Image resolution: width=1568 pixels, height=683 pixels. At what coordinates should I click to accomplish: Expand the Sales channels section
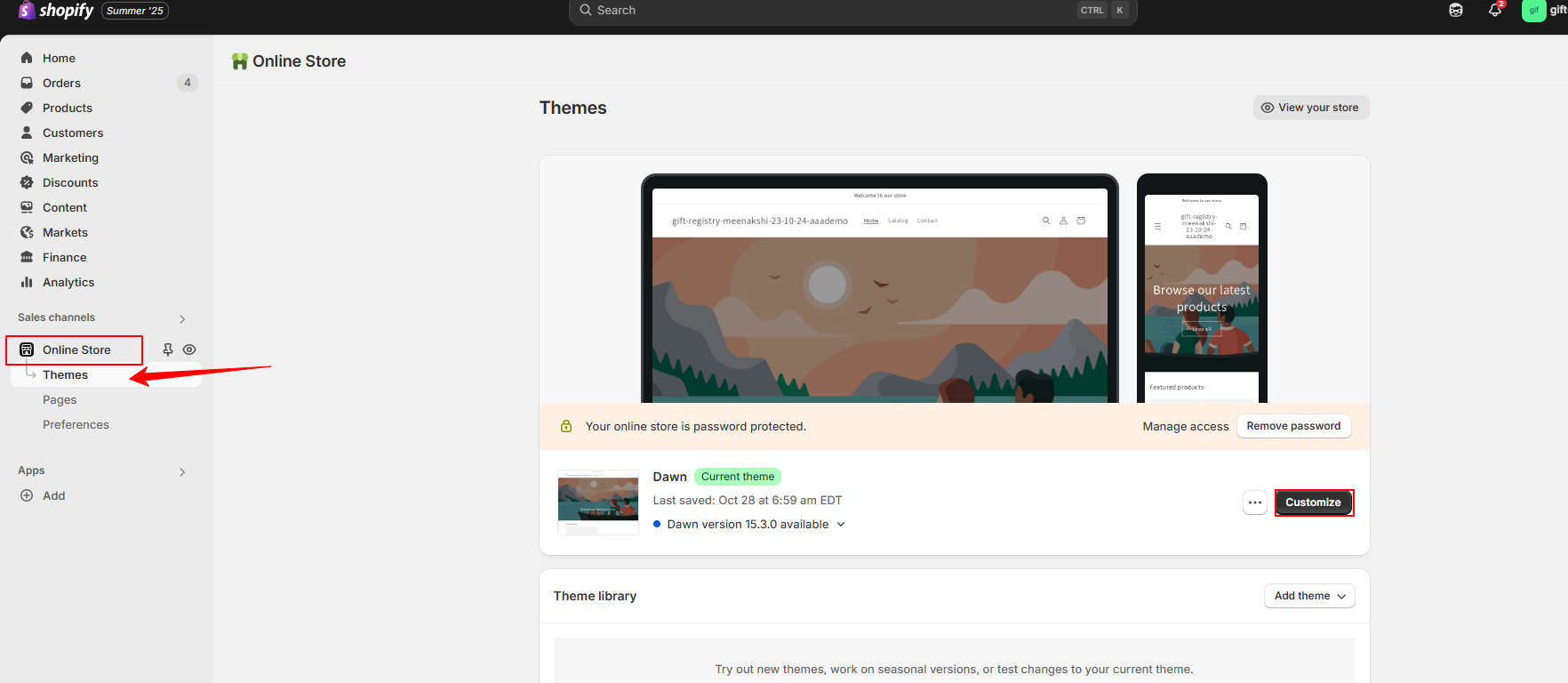(182, 318)
